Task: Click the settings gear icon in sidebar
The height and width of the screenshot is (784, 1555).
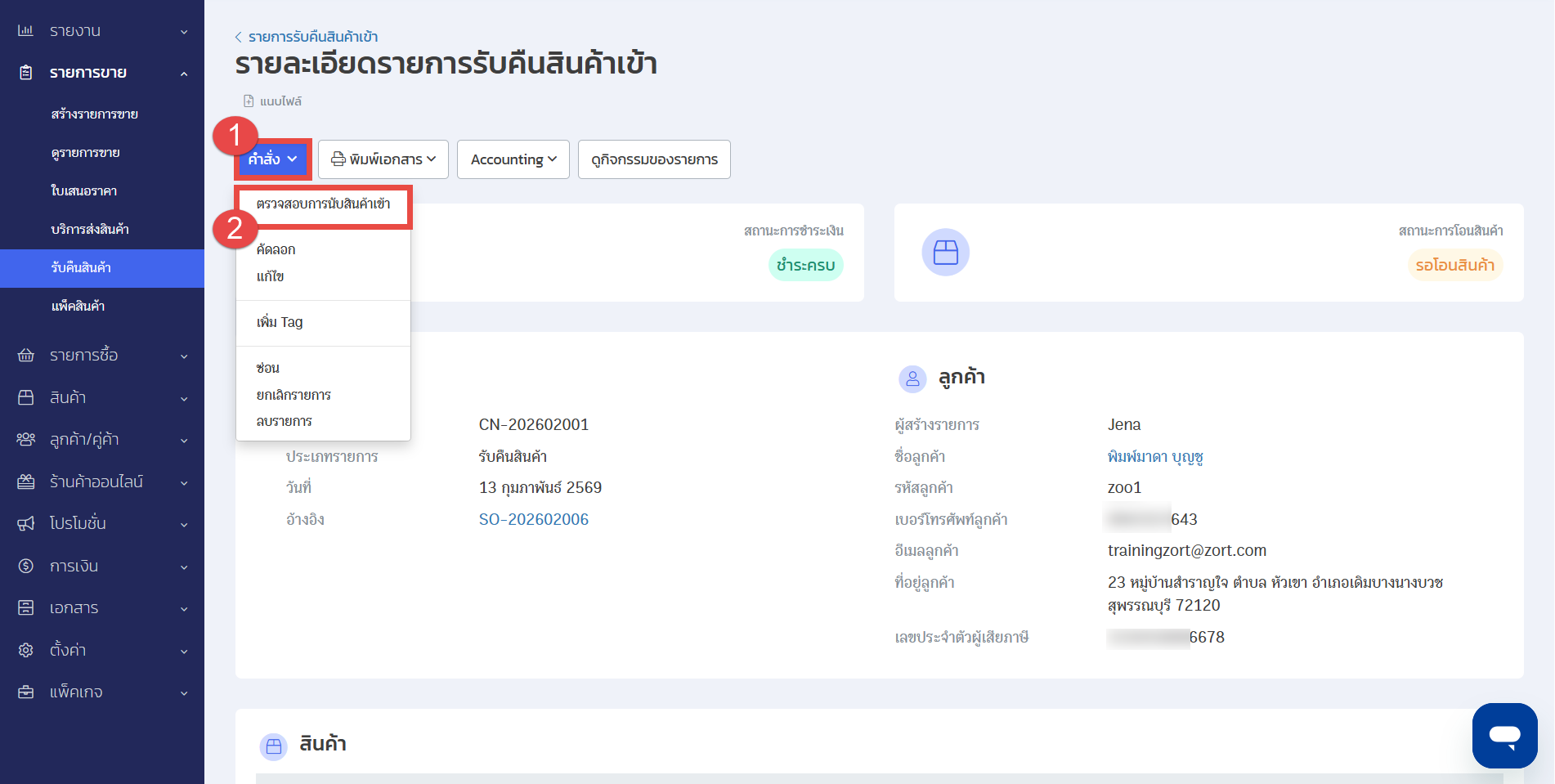Action: click(25, 650)
